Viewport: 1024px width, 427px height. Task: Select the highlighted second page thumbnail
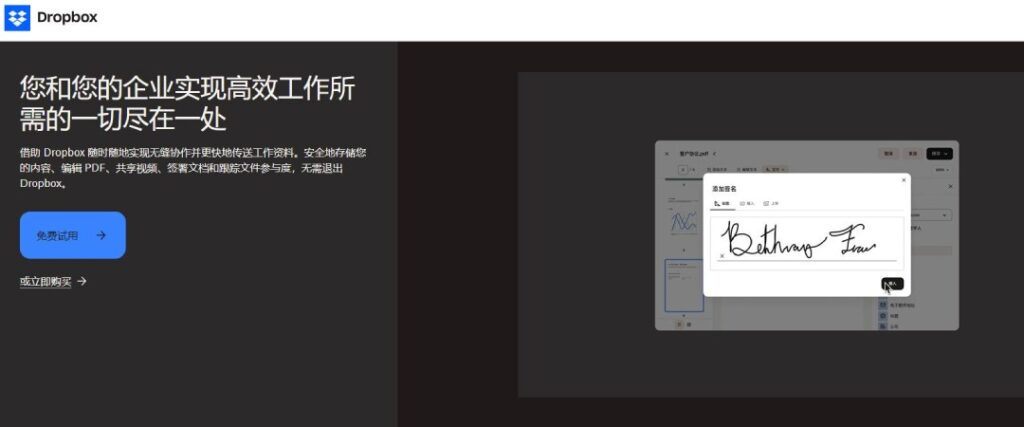click(x=683, y=284)
